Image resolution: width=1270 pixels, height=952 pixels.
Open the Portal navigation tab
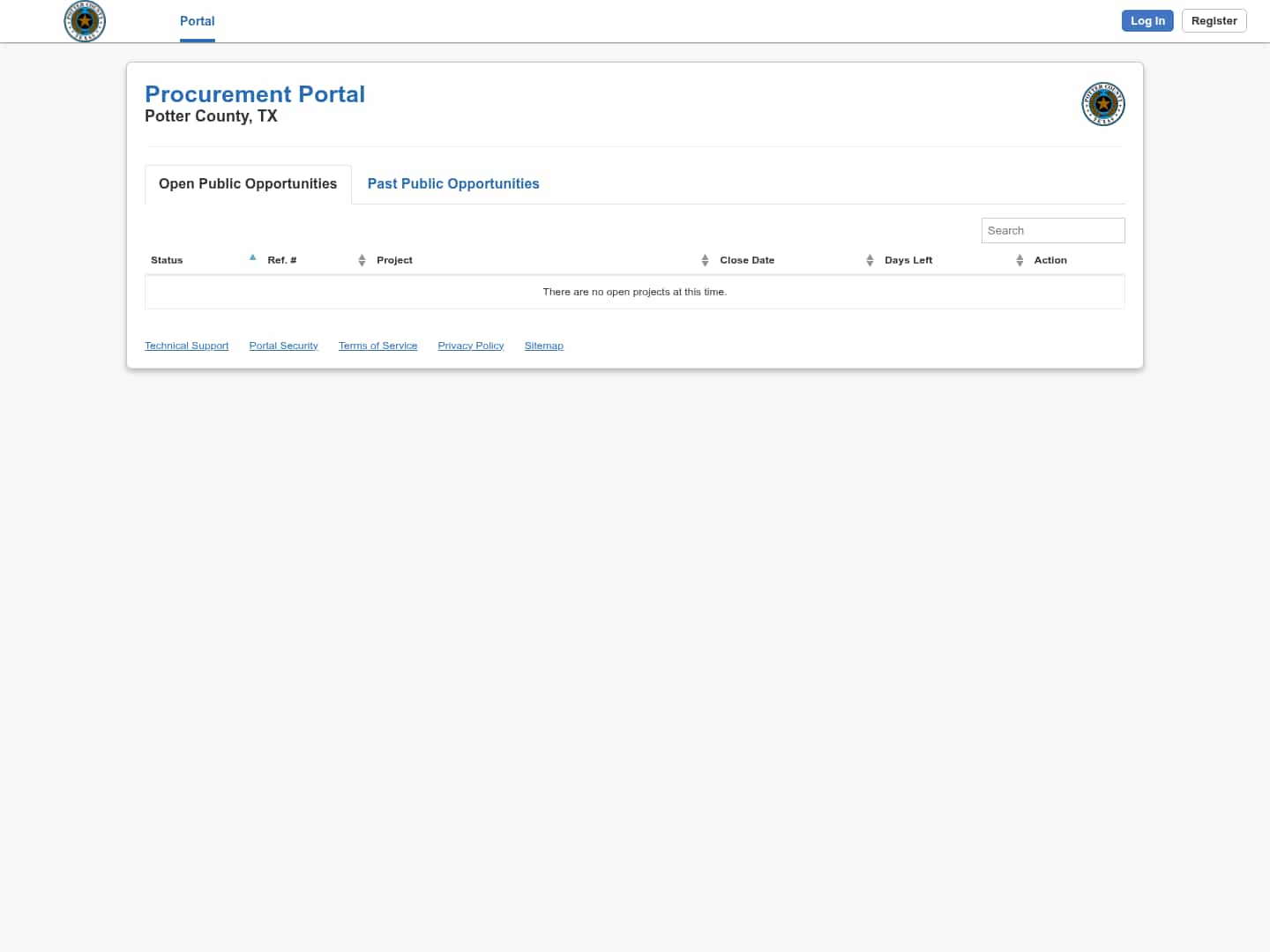(x=198, y=21)
